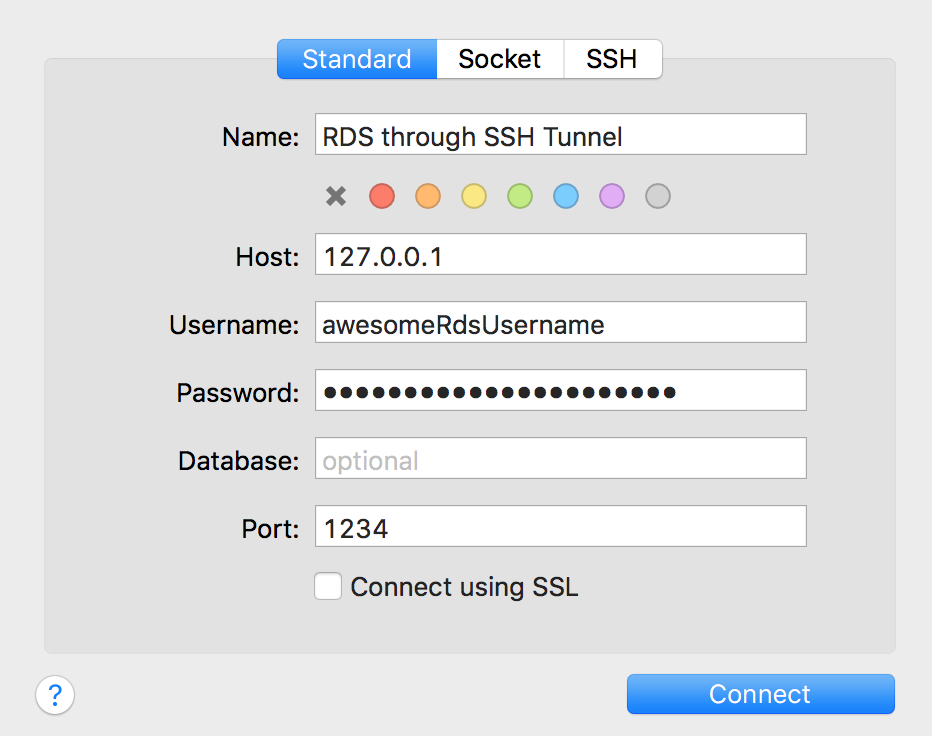Image resolution: width=932 pixels, height=736 pixels.
Task: Open the Socket connection tab
Action: coord(500,59)
